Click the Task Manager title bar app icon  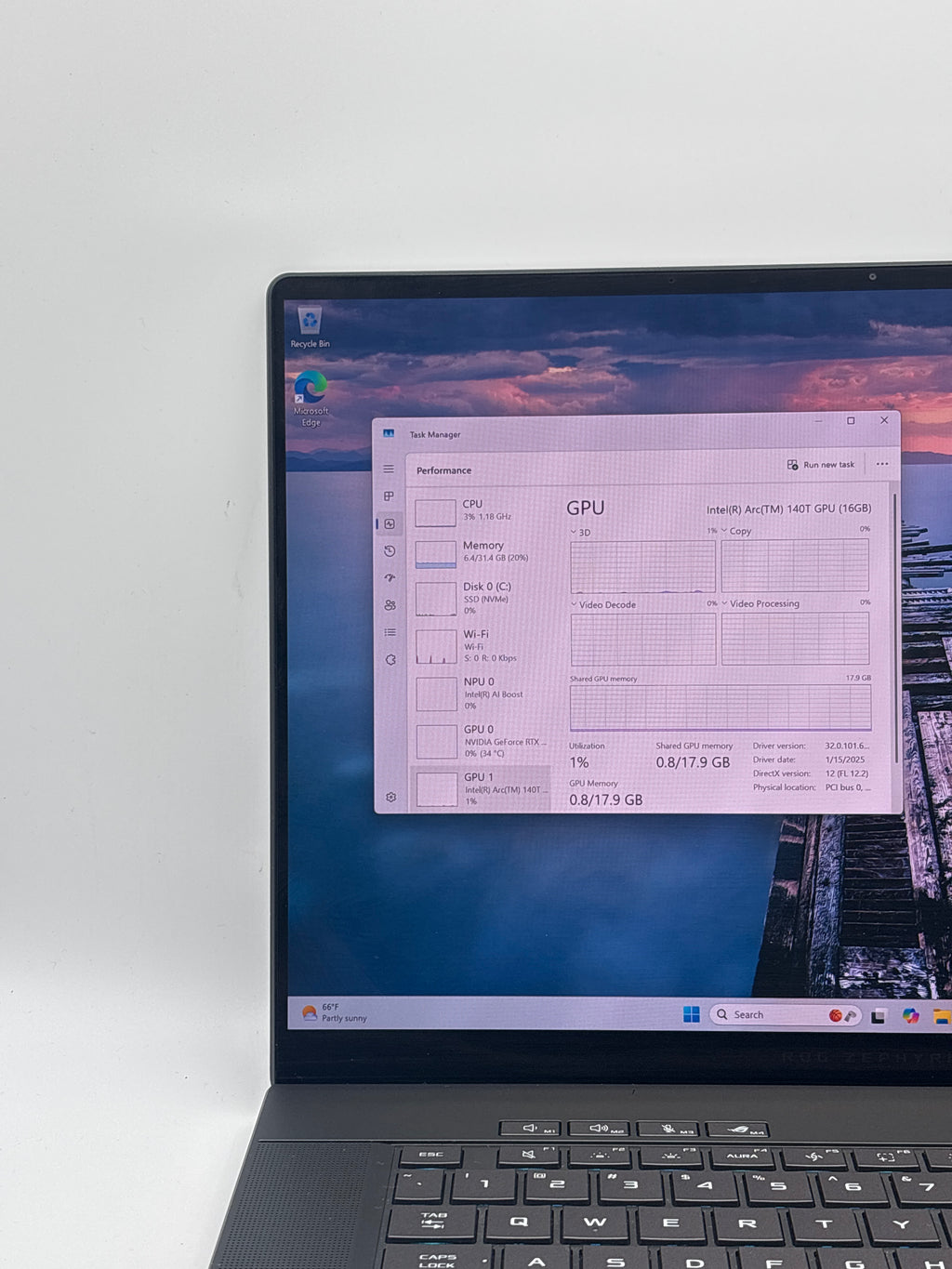(x=389, y=433)
